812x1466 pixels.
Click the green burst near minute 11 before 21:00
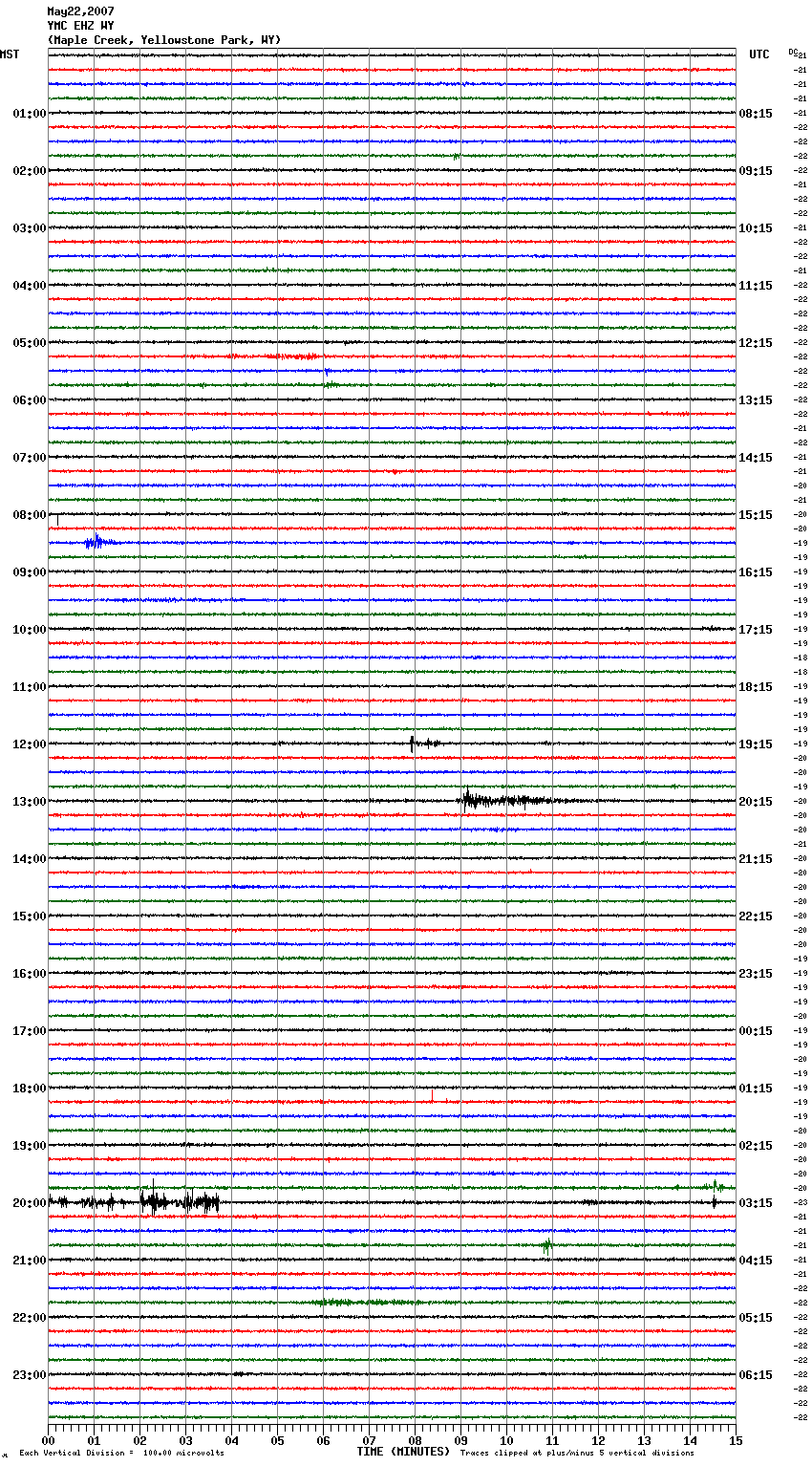(546, 1245)
